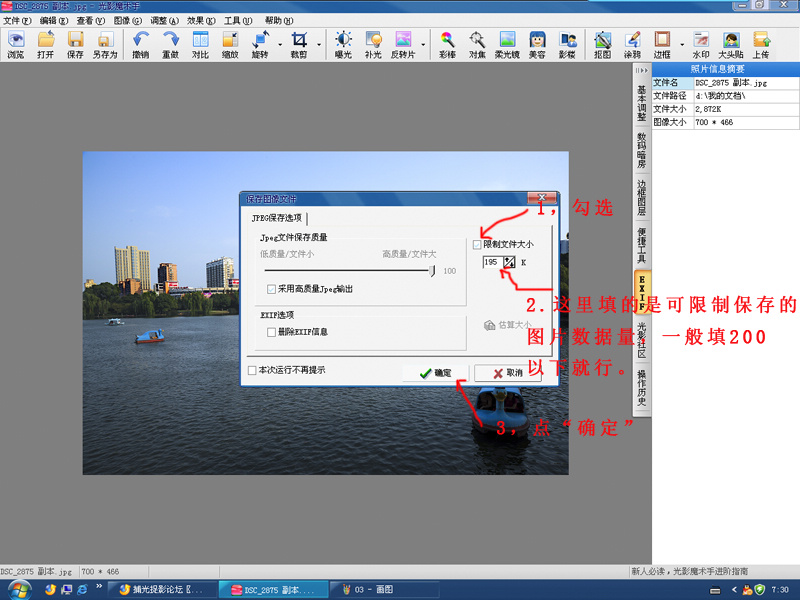Click the 撤销 (Undo) toolbar icon
800x600 pixels.
[x=141, y=44]
